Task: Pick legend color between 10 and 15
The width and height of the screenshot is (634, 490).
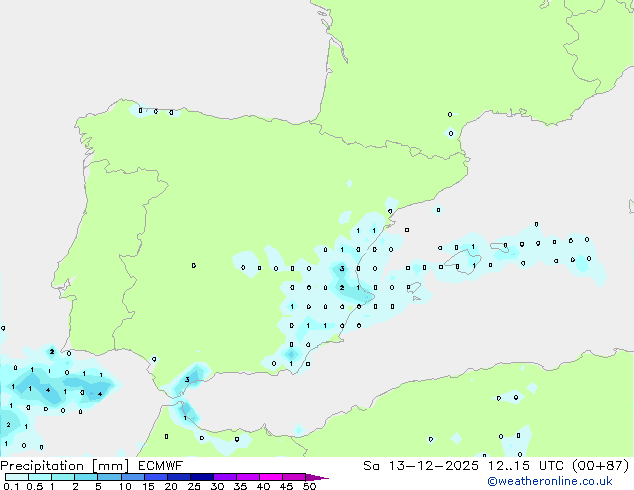Action: pos(133,477)
